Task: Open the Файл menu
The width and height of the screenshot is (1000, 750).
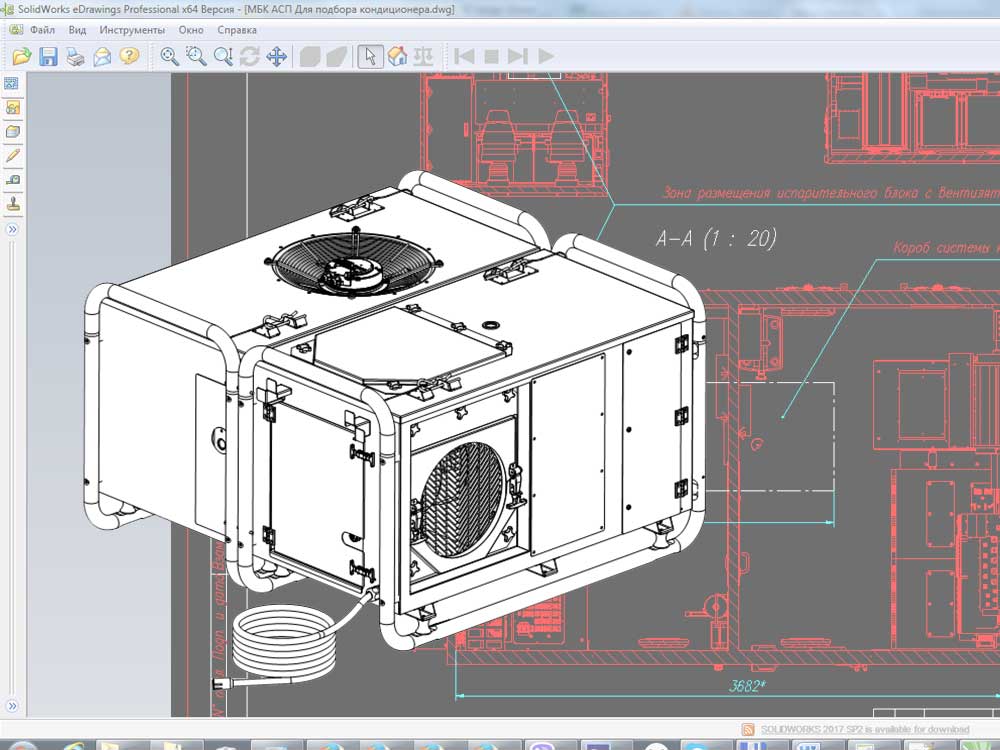Action: [42, 30]
